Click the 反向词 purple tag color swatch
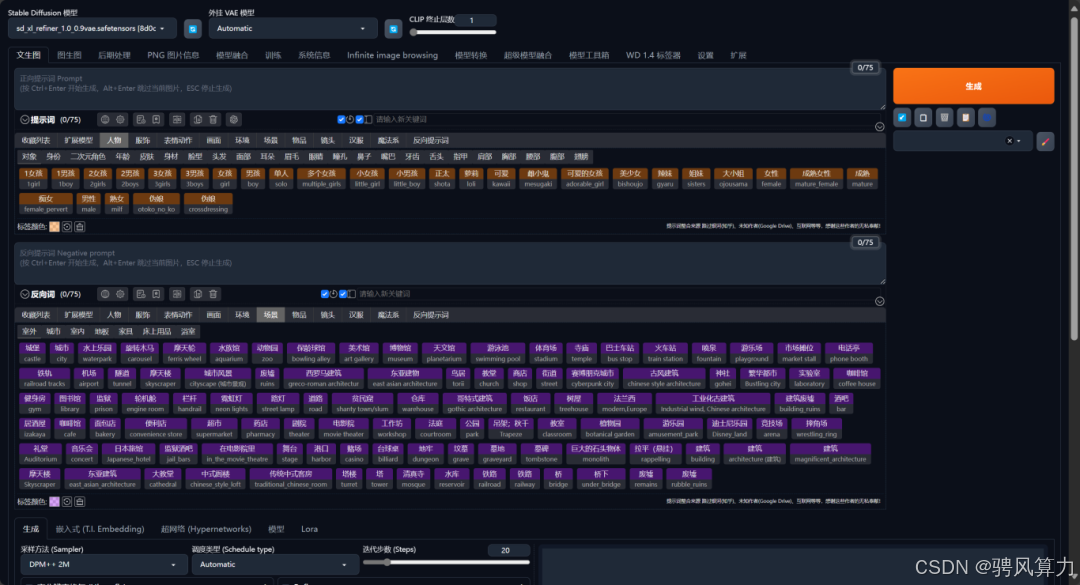Screen dimensions: 1080x585 tap(54, 502)
